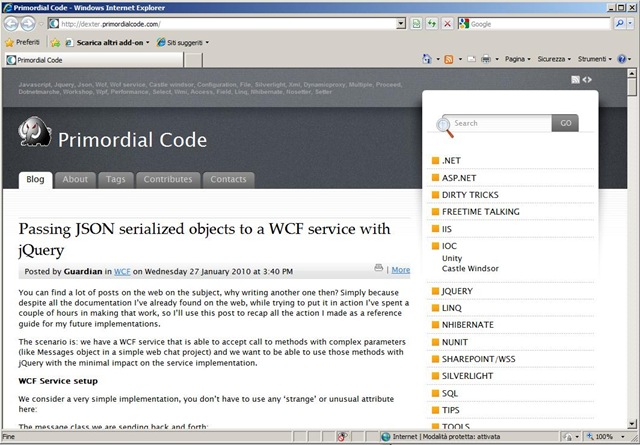Open the Sicurezza menu
Viewport: 640px width, 445px height.
554,59
